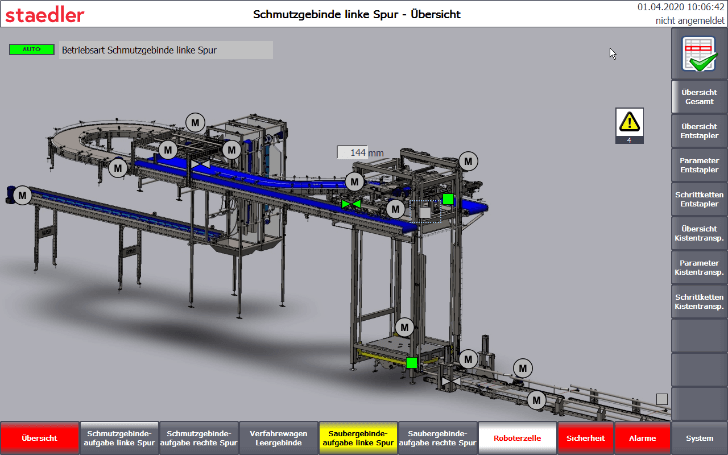Select the yellow Saubergebindeaufgabe linke Spur tab
This screenshot has height=455, width=728.
356,438
